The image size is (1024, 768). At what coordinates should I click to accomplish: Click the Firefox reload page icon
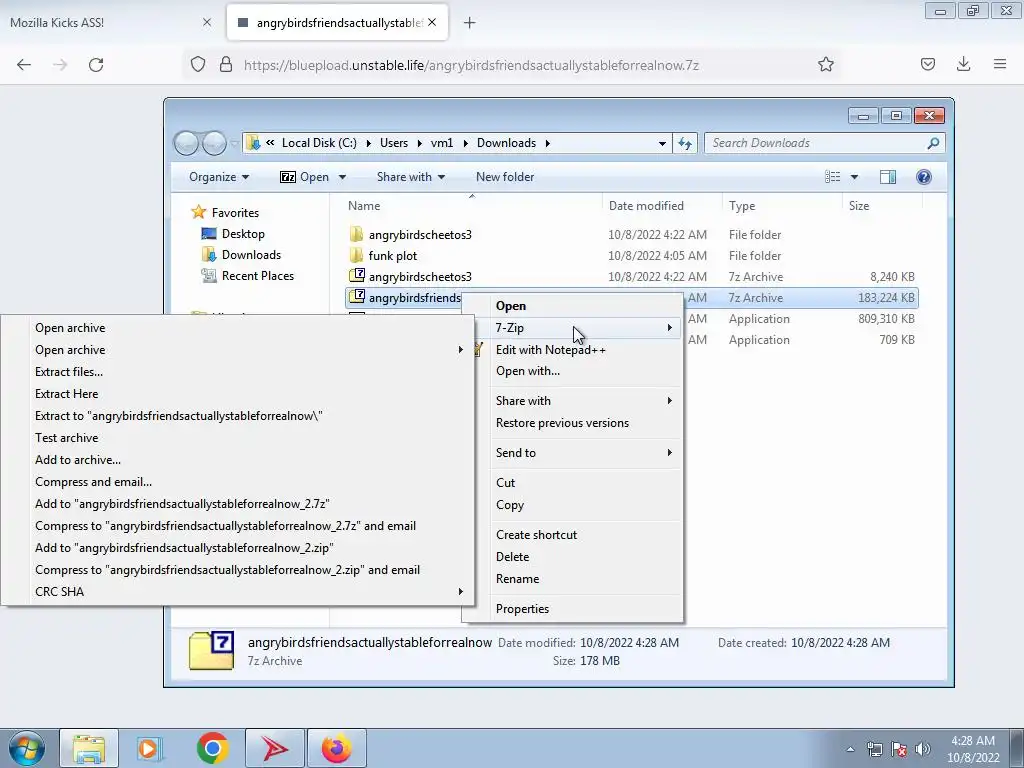pos(96,65)
